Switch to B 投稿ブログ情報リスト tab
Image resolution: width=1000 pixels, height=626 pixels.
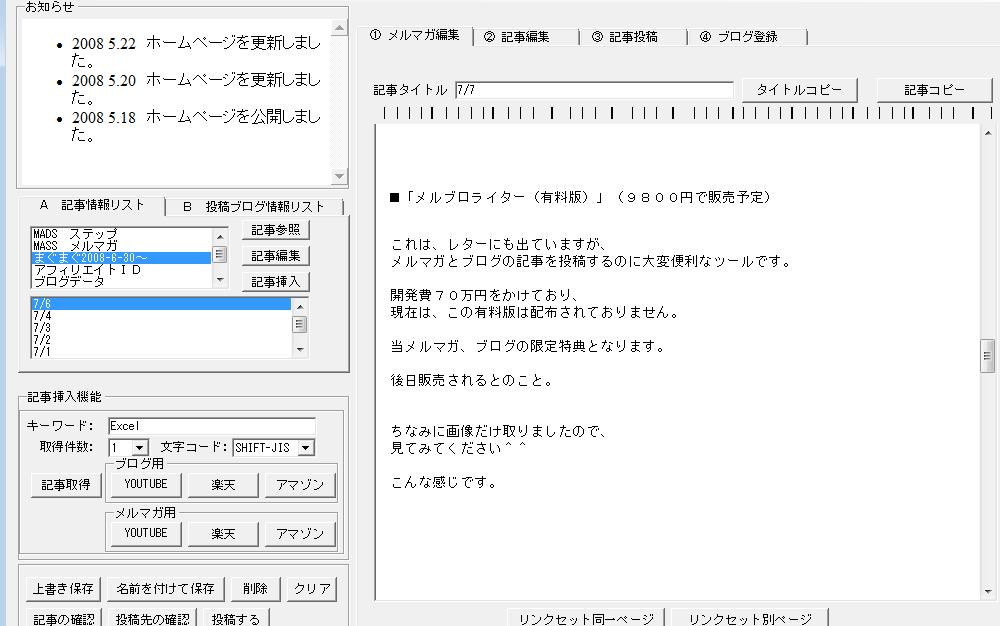[x=256, y=207]
